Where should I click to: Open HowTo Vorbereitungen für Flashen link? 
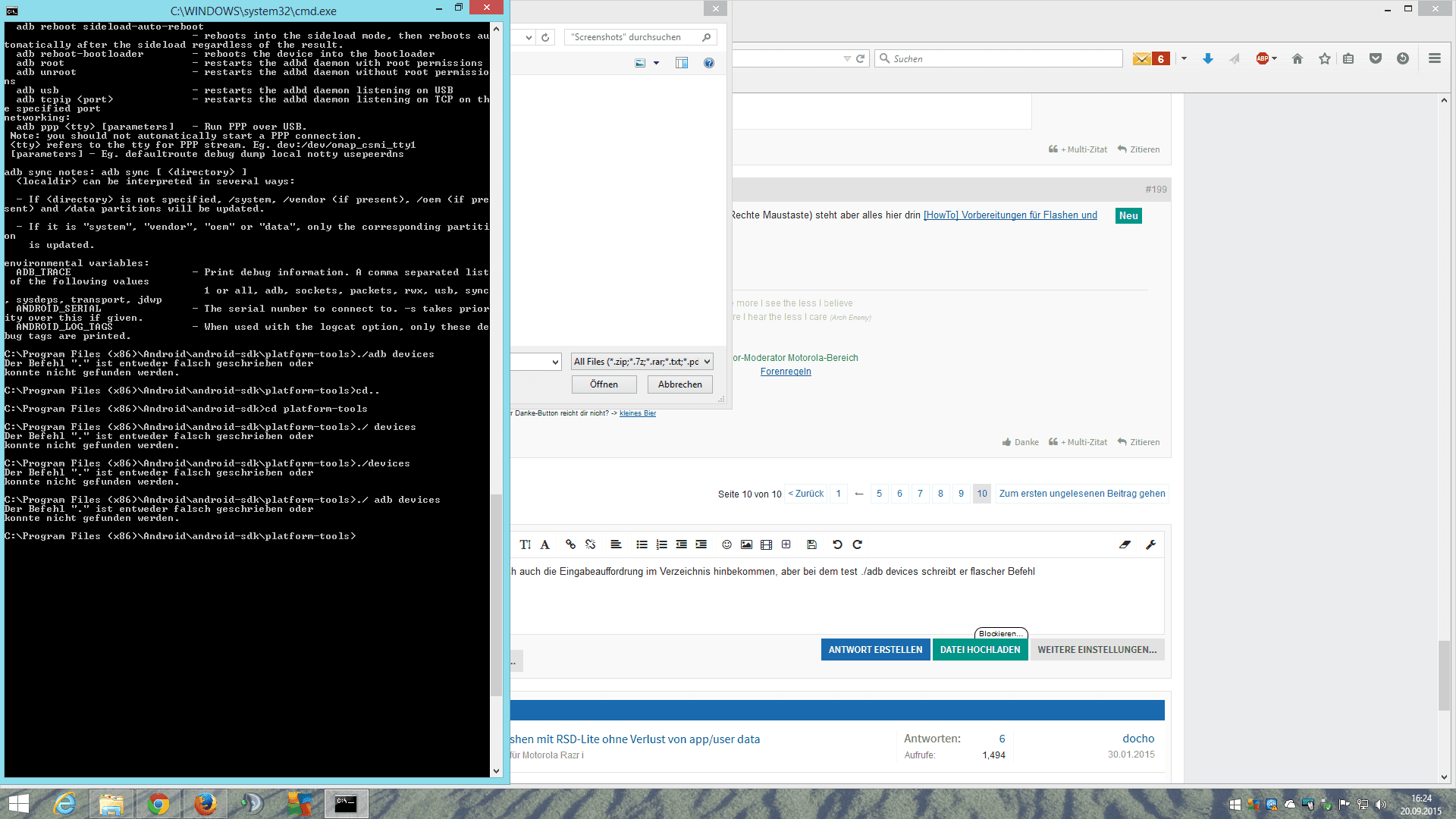tap(1010, 215)
